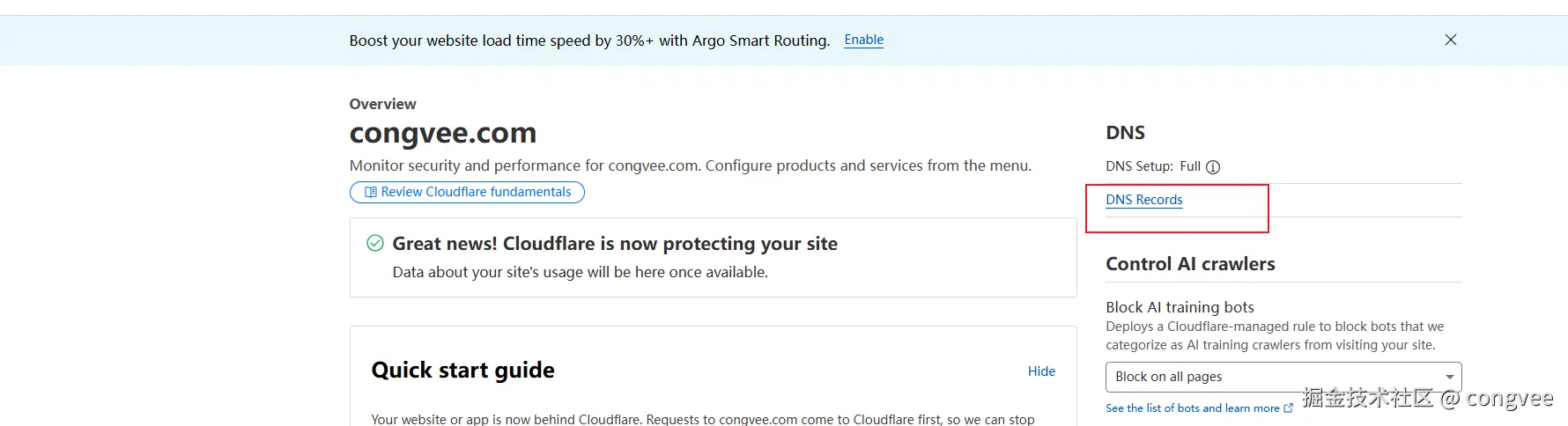1568x426 pixels.
Task: Click the DNS section heading
Action: pos(1125,133)
